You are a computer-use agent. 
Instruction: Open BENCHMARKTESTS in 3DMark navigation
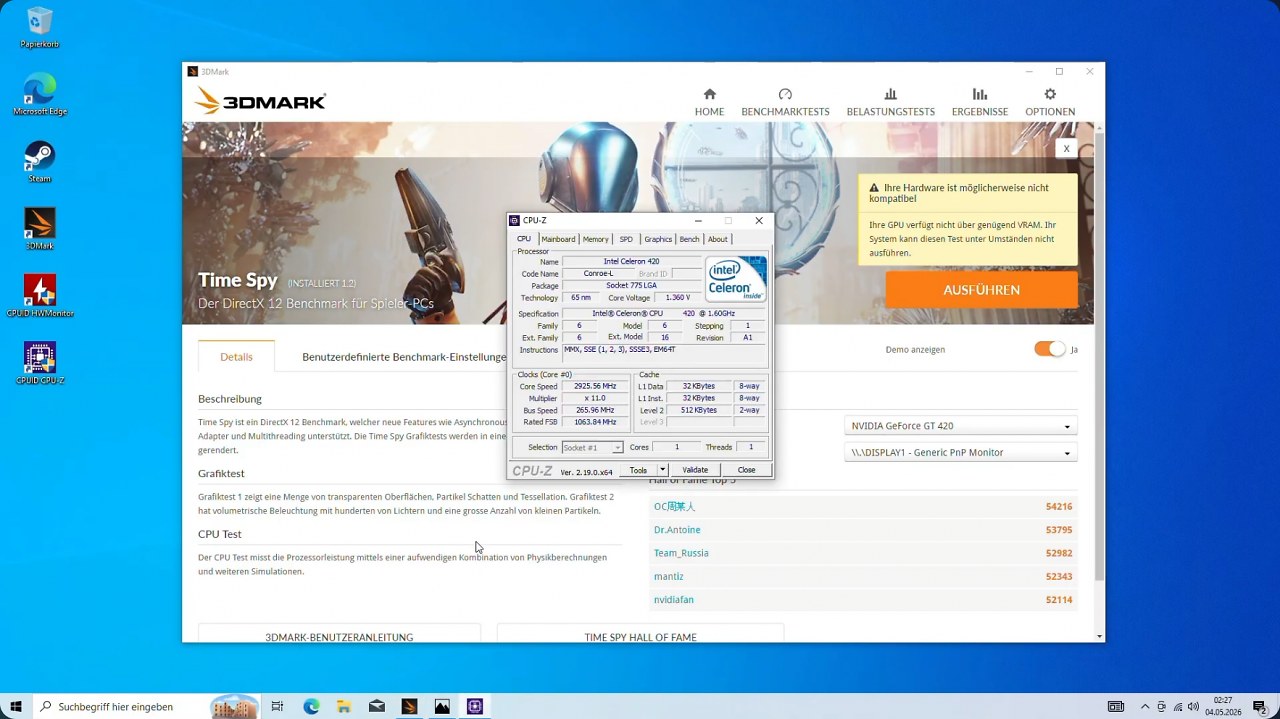point(785,102)
